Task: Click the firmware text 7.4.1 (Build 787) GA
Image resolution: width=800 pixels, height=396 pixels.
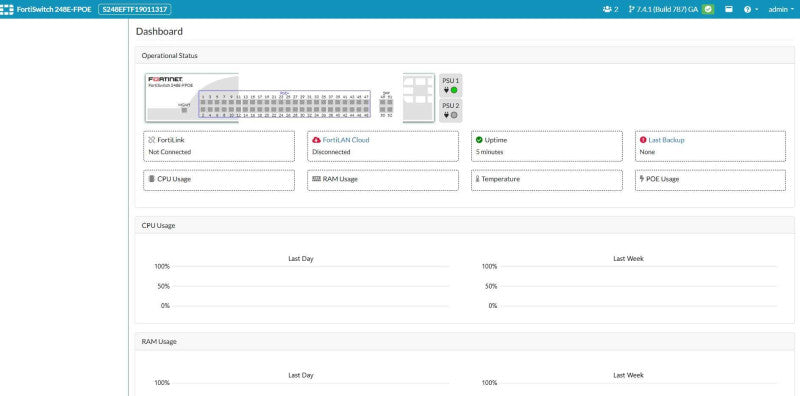Action: pyautogui.click(x=668, y=9)
